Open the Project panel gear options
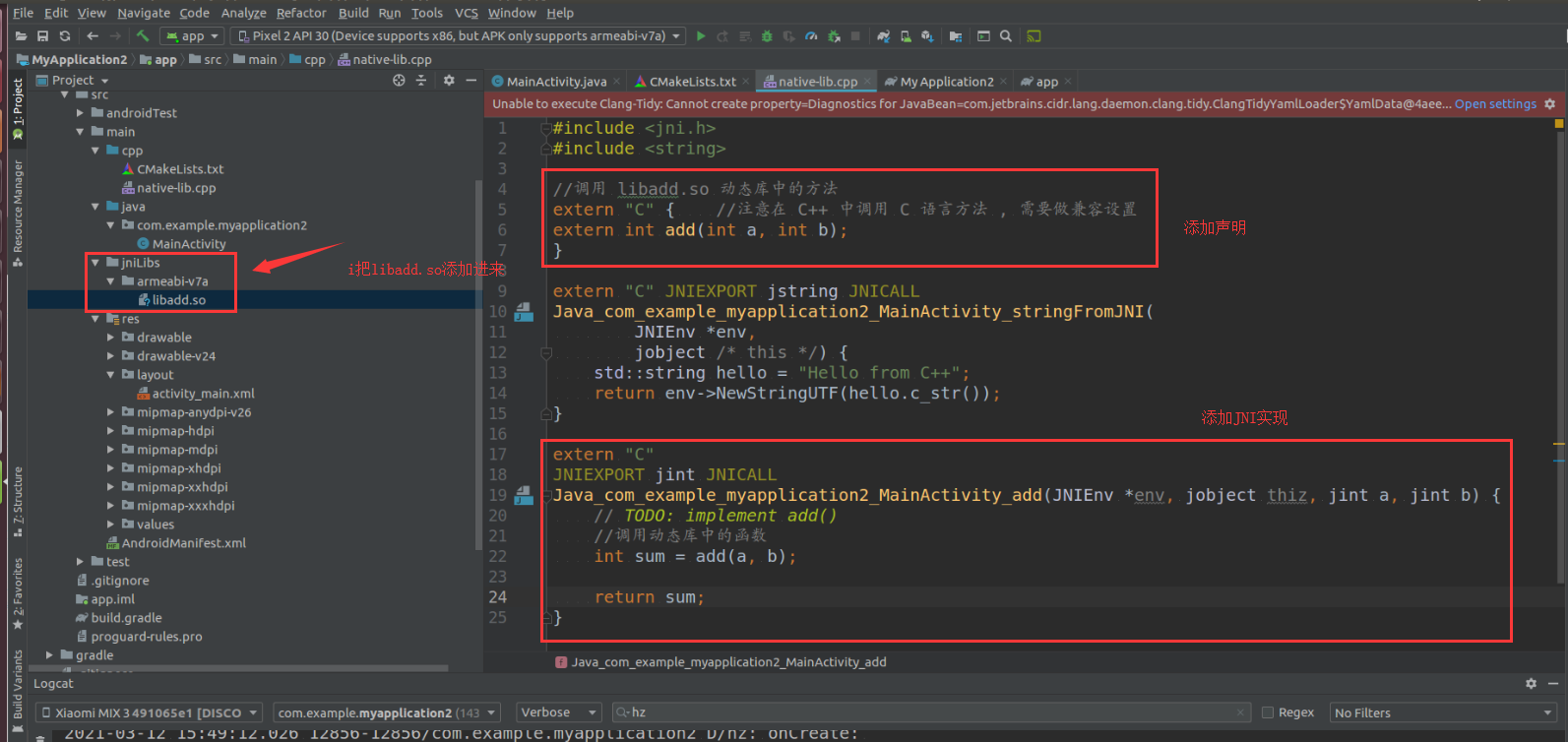The width and height of the screenshot is (1568, 742). tap(449, 81)
